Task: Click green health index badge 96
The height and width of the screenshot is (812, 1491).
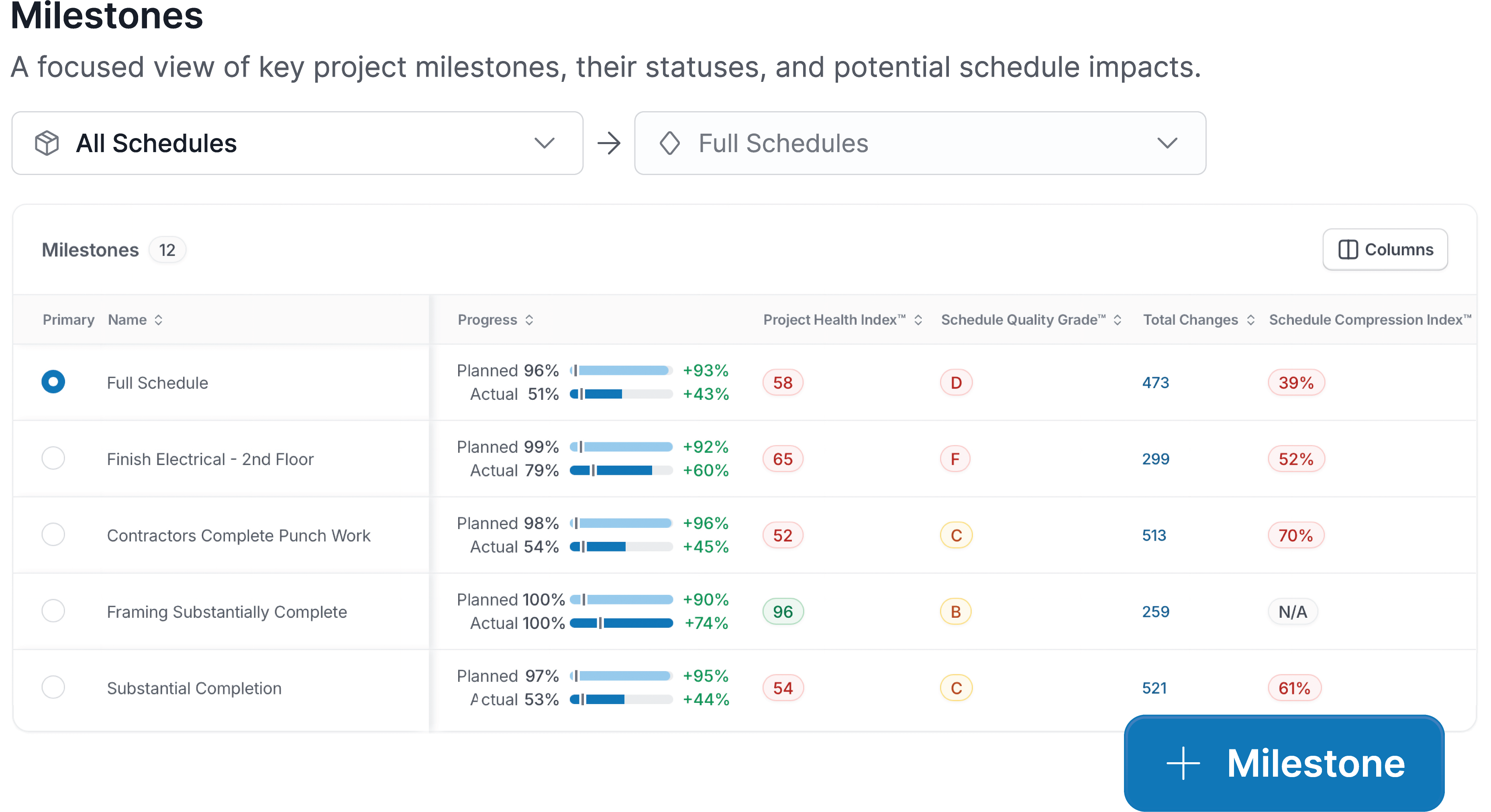Action: point(783,611)
